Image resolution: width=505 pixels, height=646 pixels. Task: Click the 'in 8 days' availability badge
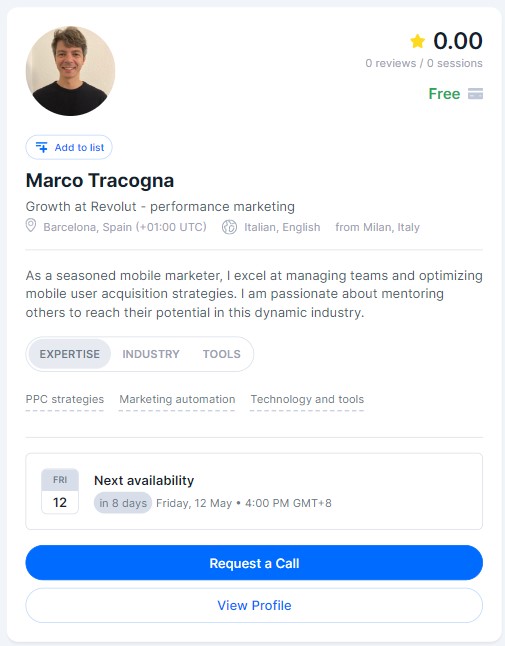click(123, 503)
